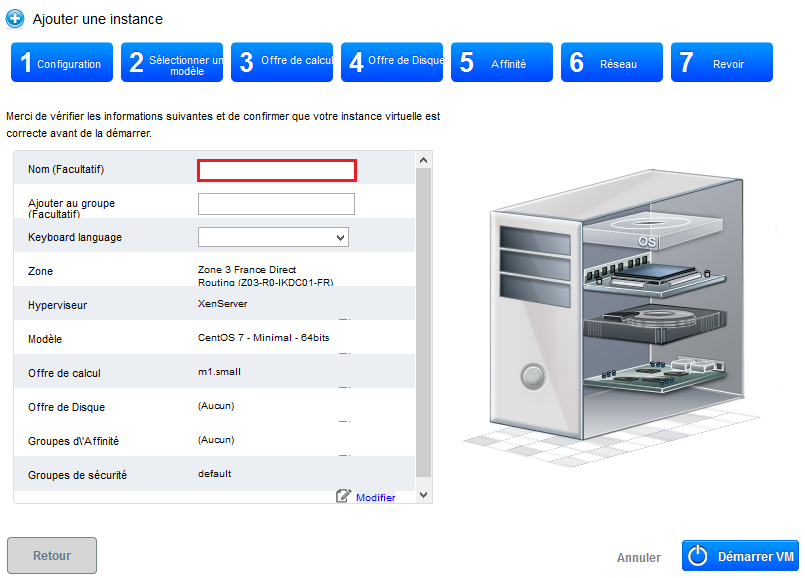Viewport: 805px width, 578px height.
Task: Click the scroll down arrow of review list
Action: click(422, 494)
